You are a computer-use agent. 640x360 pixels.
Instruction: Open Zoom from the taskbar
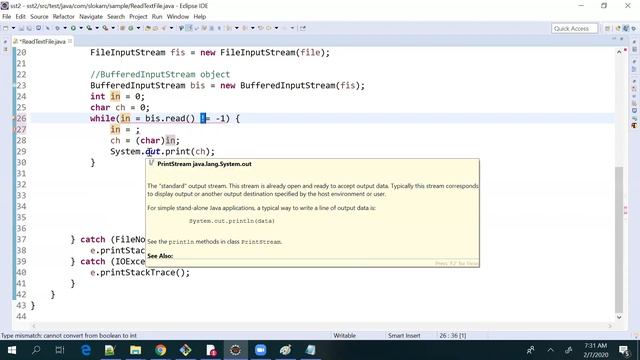[260, 350]
